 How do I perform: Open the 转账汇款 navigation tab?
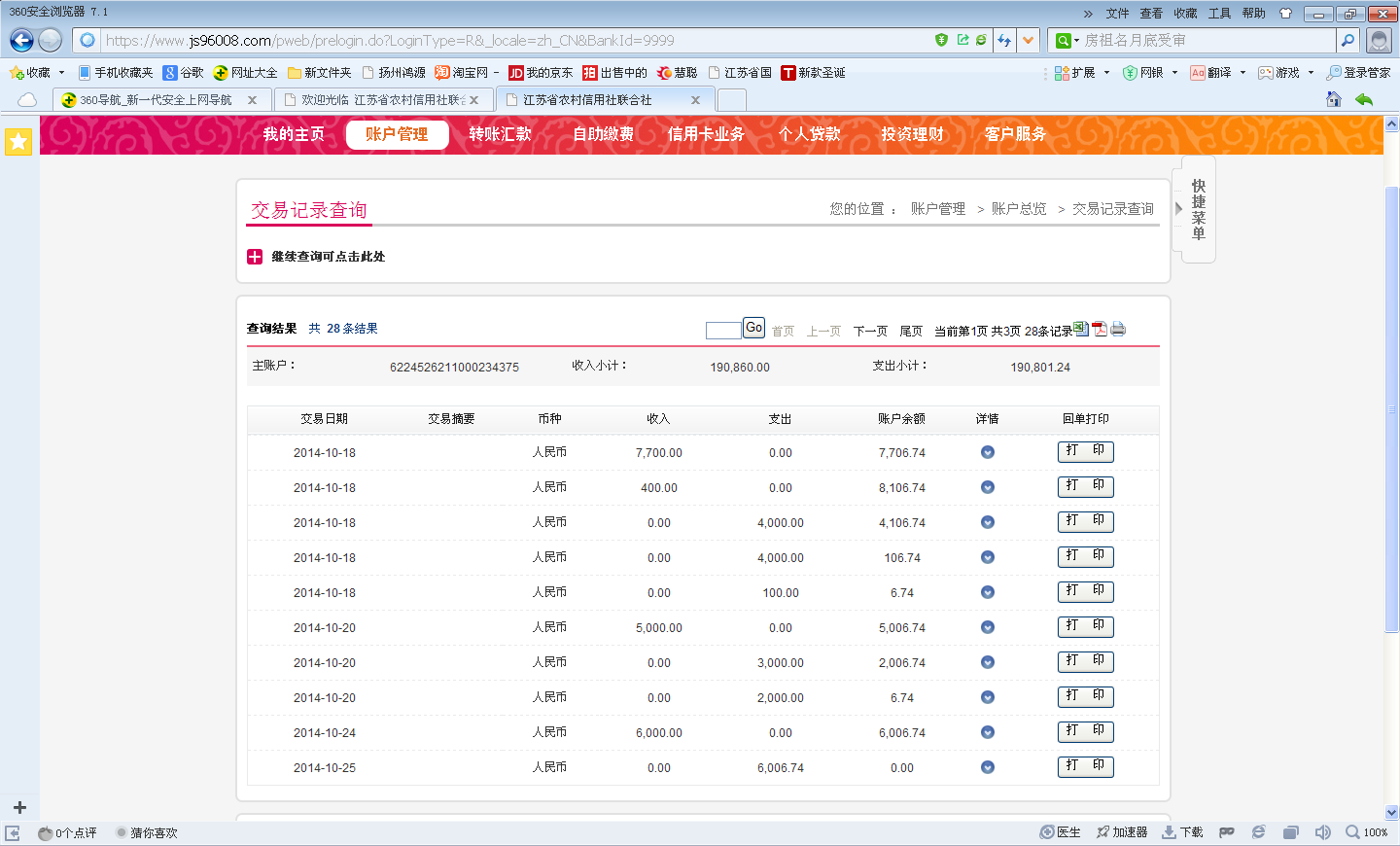(x=500, y=134)
